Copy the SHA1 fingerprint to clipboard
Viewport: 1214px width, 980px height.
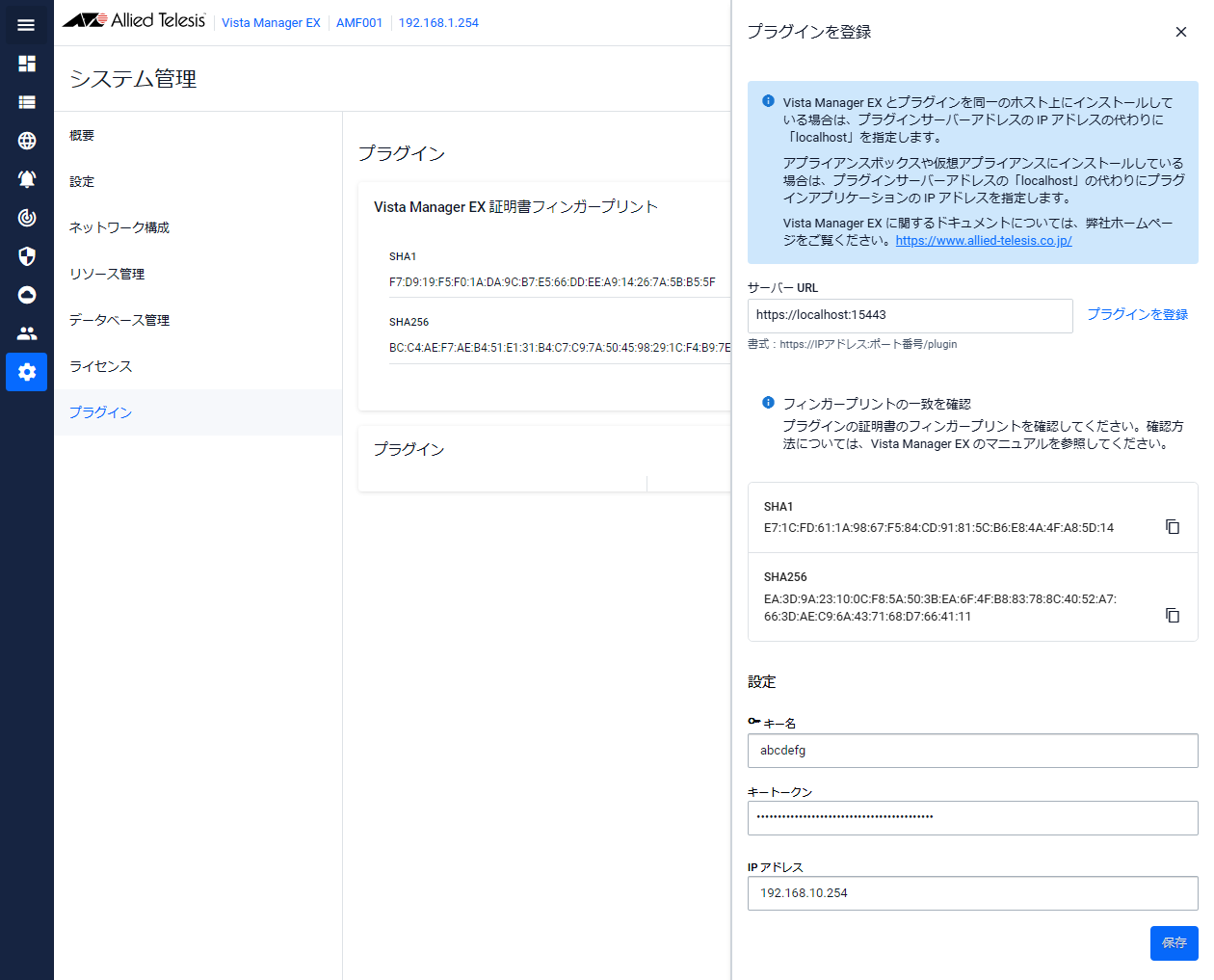point(1173,527)
